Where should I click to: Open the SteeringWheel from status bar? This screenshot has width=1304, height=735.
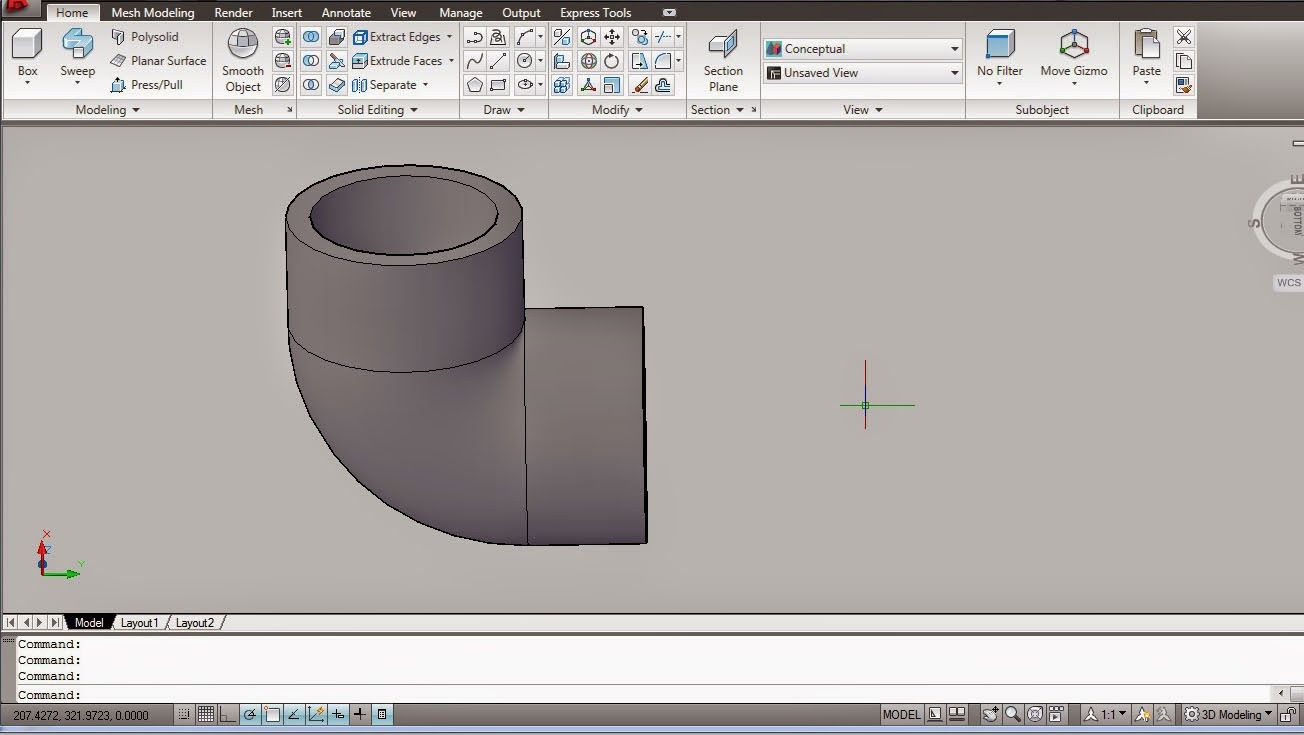[x=1035, y=714]
